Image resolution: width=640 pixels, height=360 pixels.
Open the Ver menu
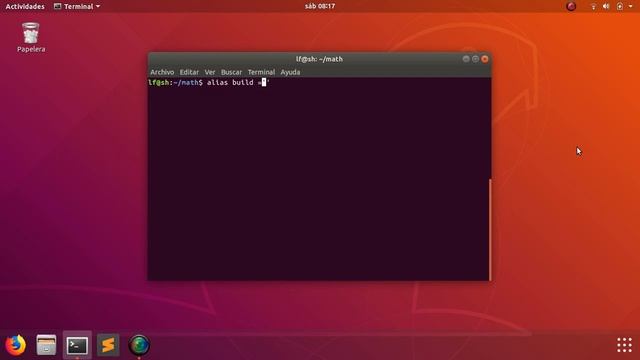(210, 72)
